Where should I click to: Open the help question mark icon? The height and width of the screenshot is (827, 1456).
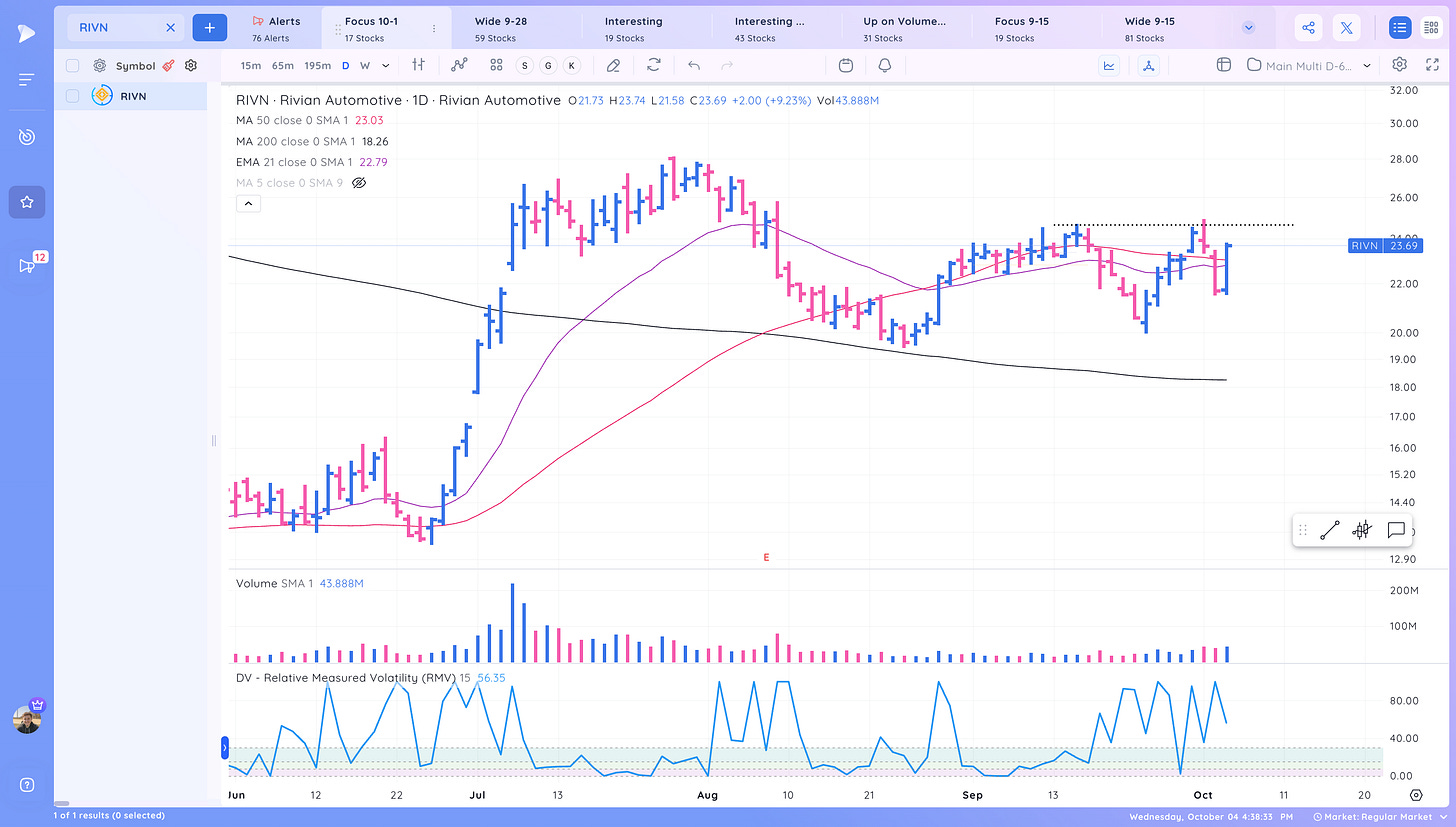click(x=27, y=784)
